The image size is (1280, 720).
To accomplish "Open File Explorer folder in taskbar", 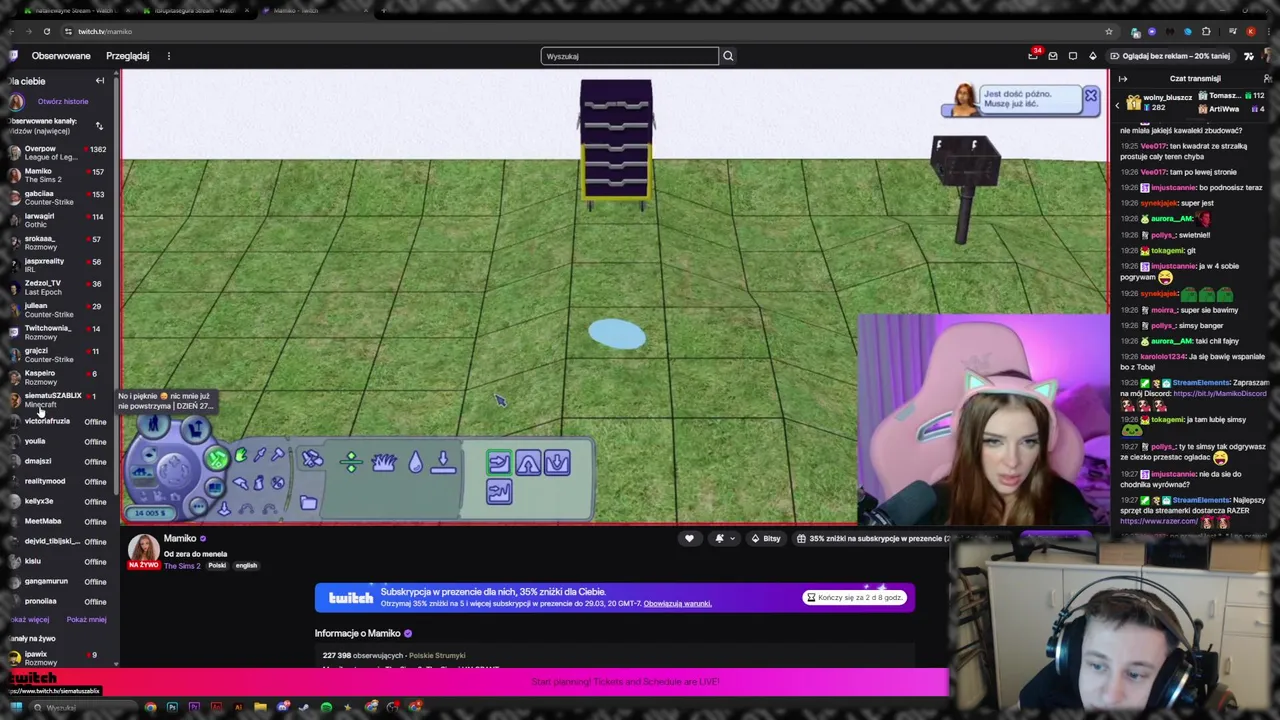I will pyautogui.click(x=260, y=708).
